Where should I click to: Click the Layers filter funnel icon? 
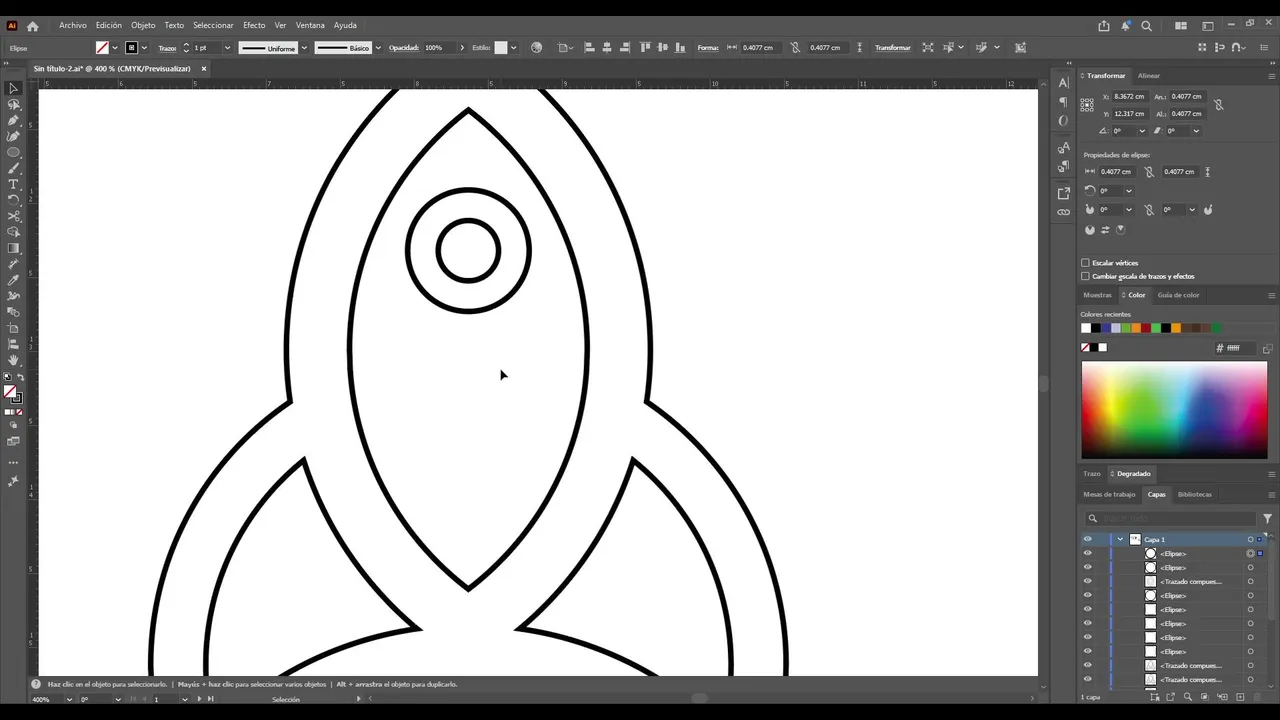(x=1268, y=518)
